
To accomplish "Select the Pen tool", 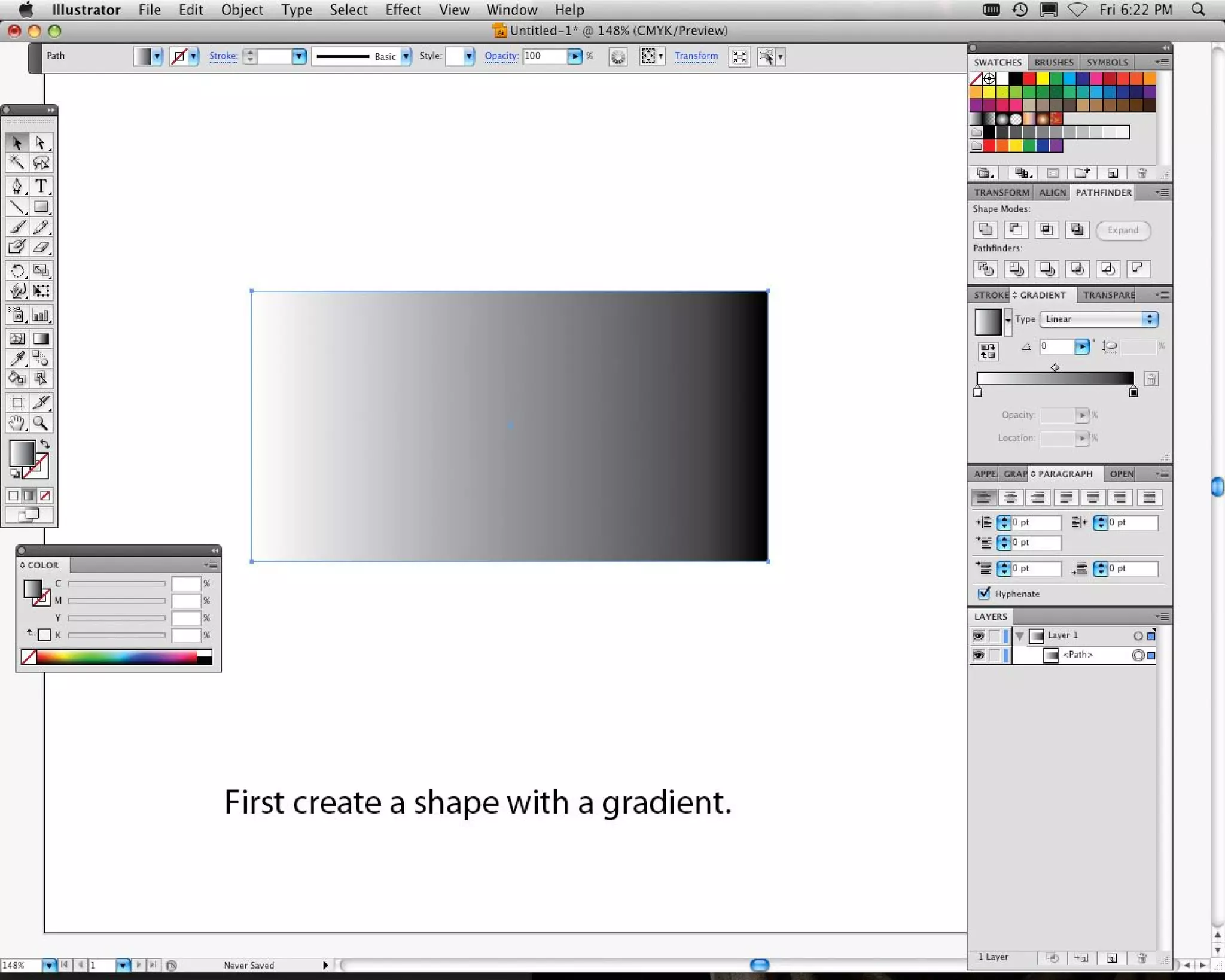I will [17, 187].
